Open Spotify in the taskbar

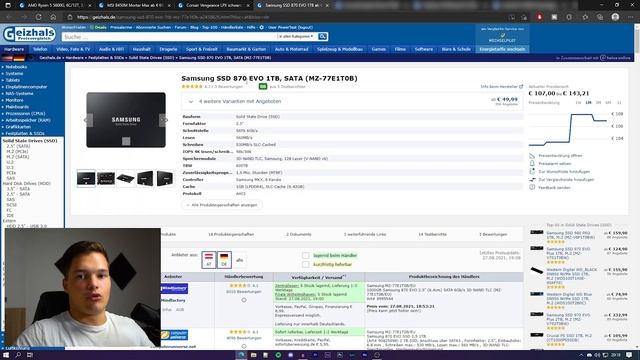click(x=278, y=355)
